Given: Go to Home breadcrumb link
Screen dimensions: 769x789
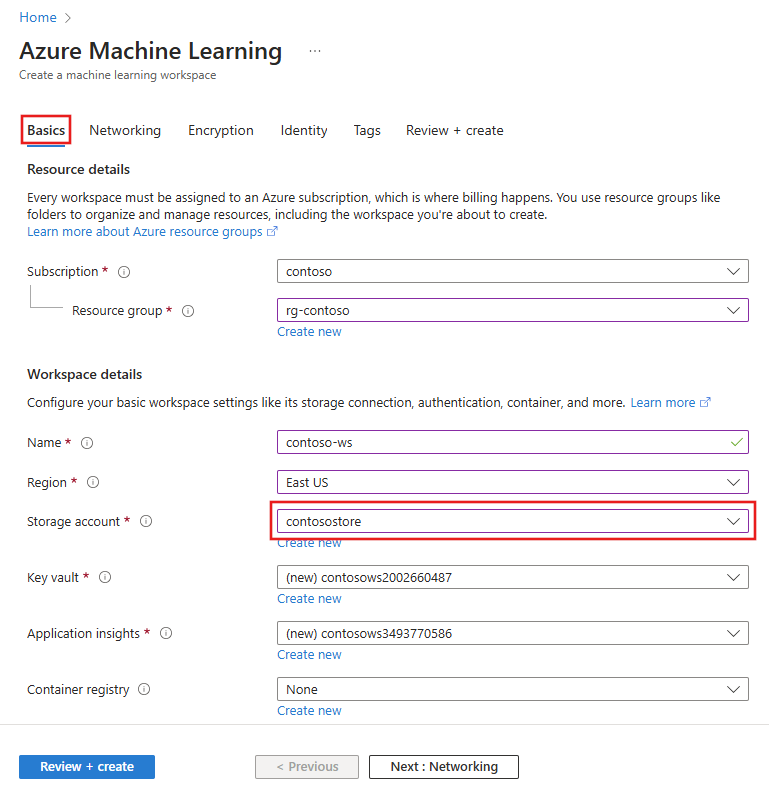Looking at the screenshot, I should (x=38, y=18).
